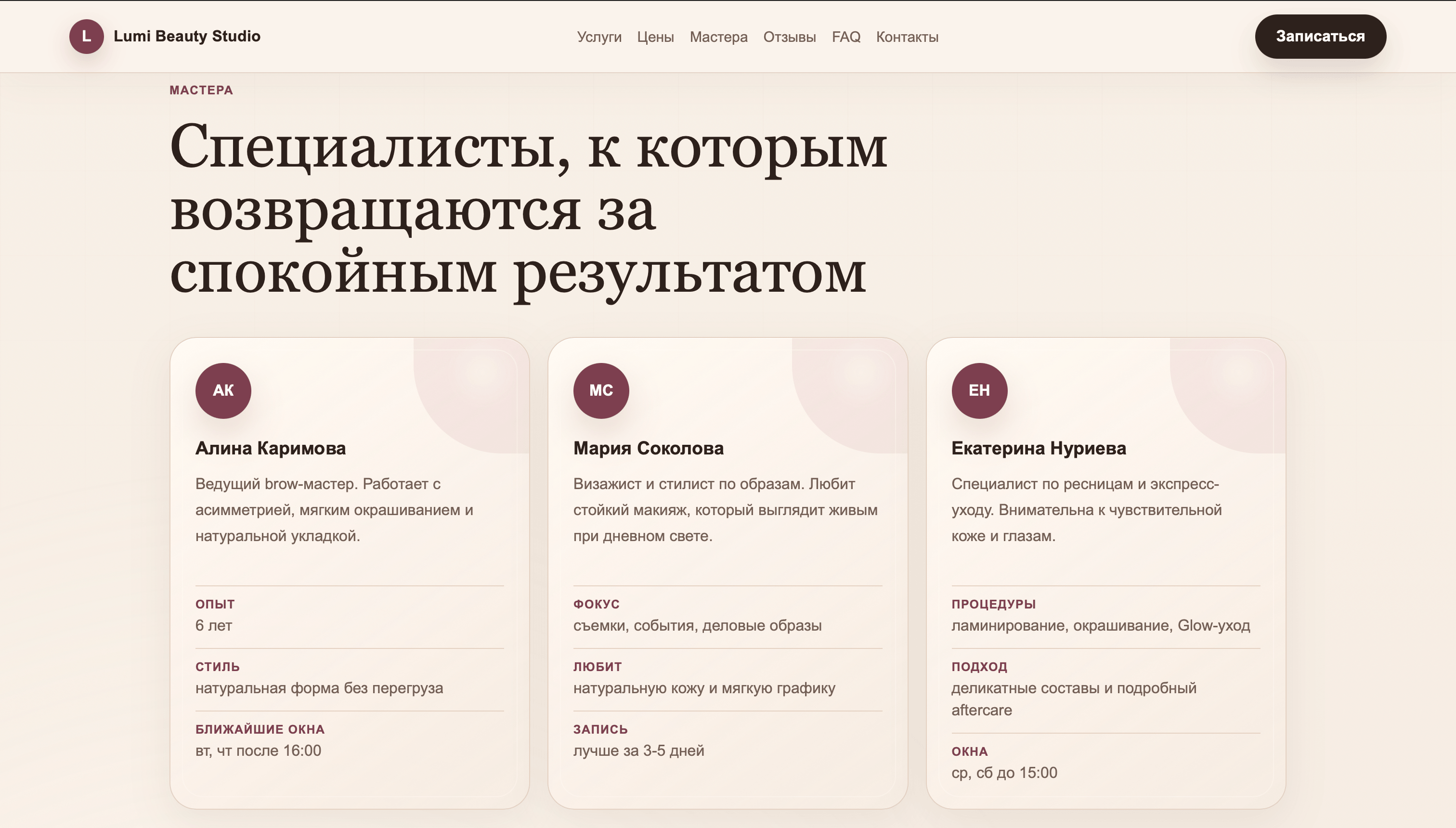
Task: Click the АК avatar badge
Action: pyautogui.click(x=223, y=391)
